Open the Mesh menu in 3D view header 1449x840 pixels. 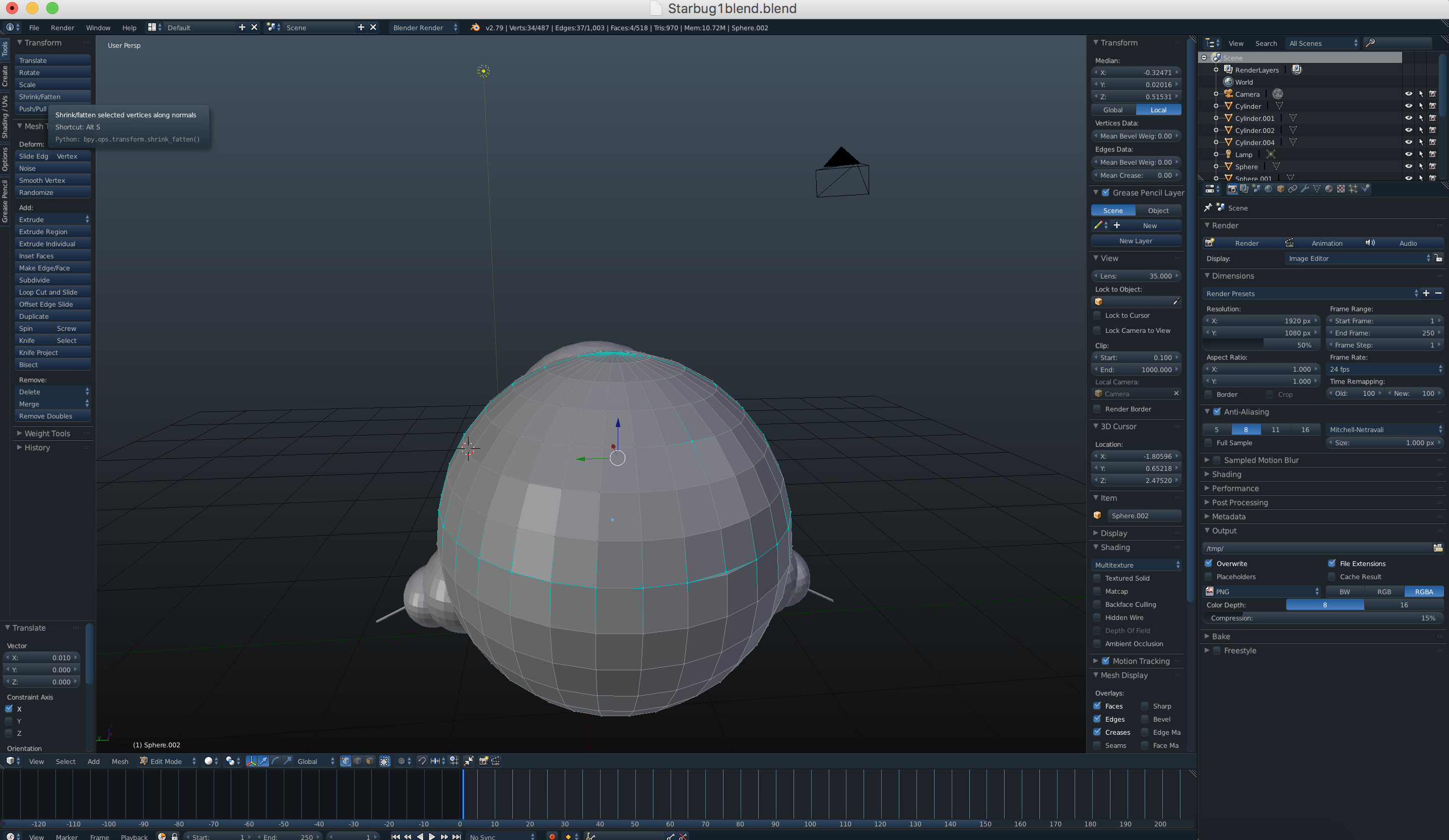click(x=119, y=761)
